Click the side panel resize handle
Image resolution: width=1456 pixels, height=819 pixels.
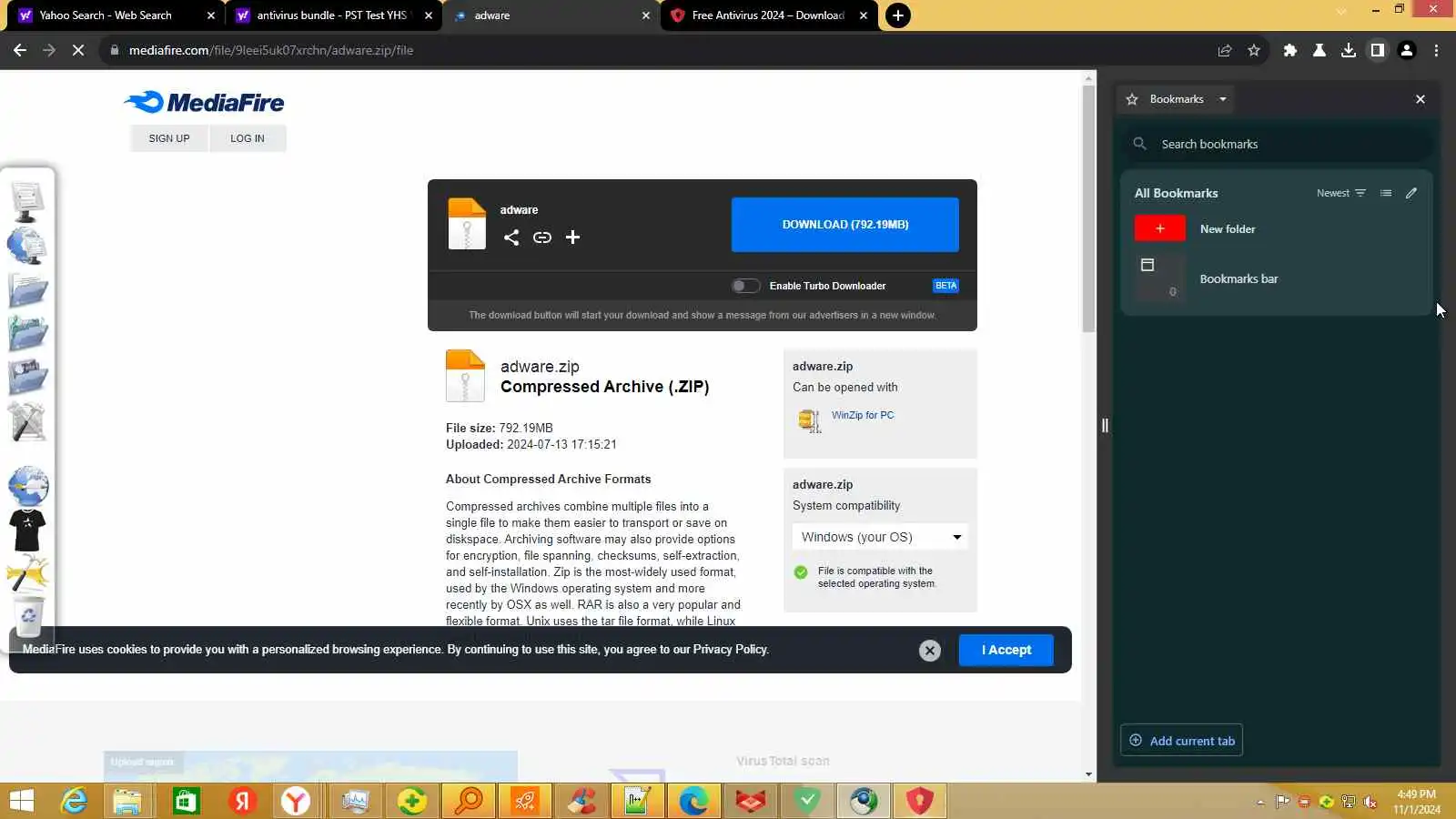1105,425
